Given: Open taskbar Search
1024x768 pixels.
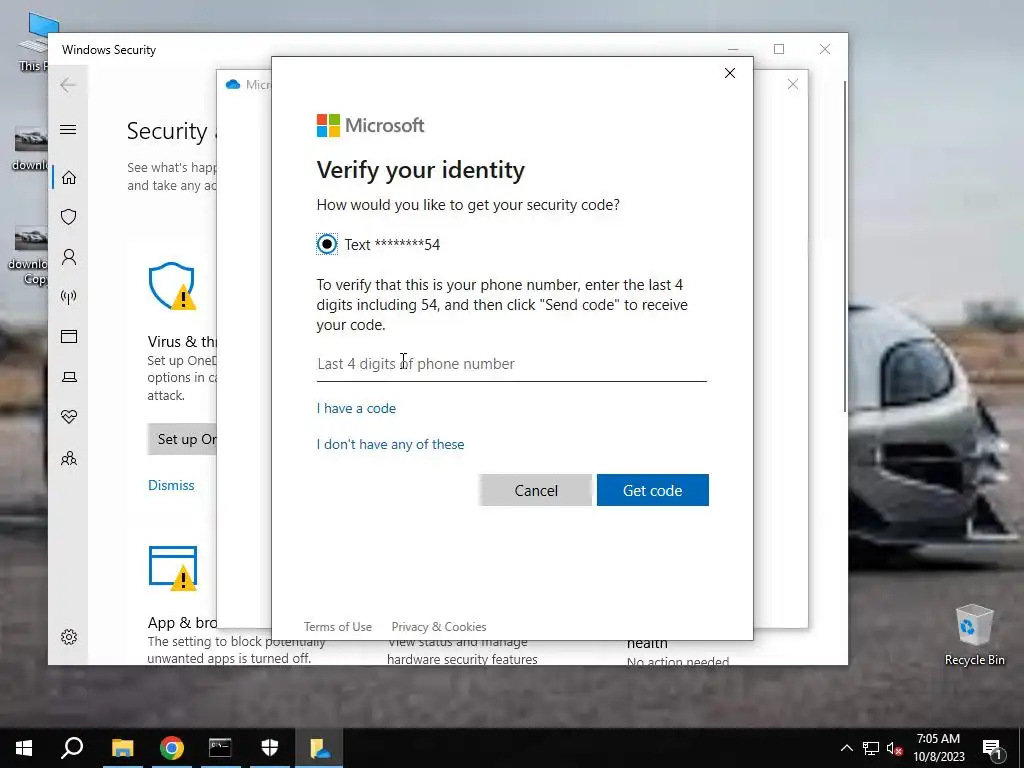Looking at the screenshot, I should pos(72,748).
